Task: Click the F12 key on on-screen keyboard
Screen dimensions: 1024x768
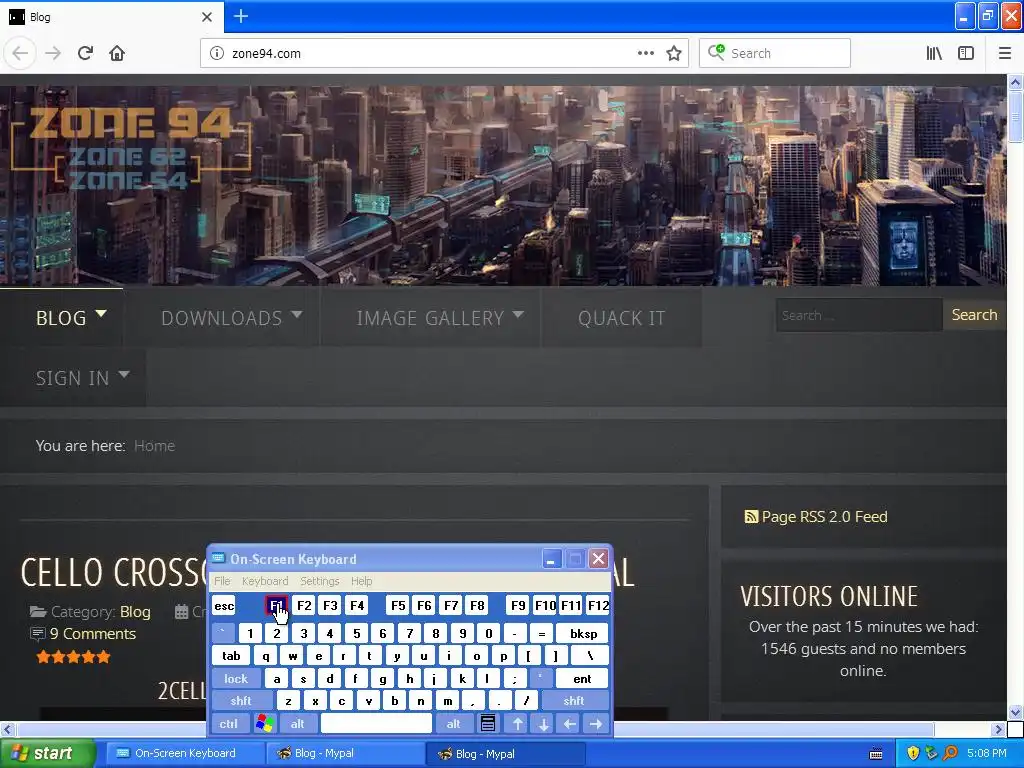Action: pyautogui.click(x=598, y=605)
